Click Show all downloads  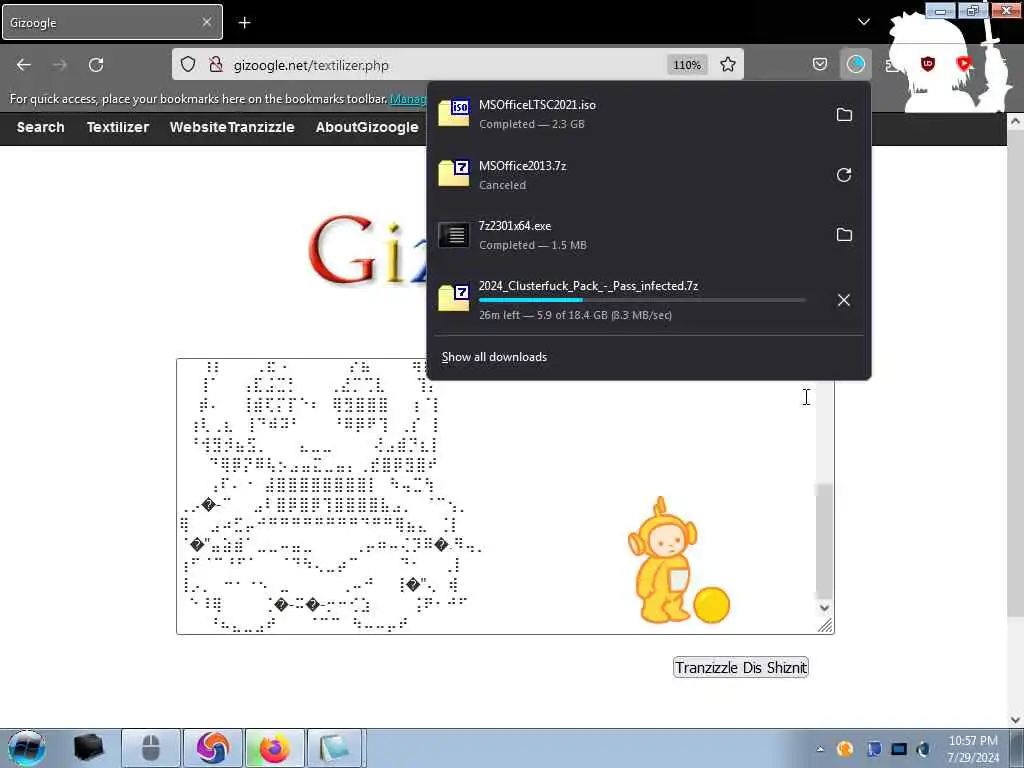(x=494, y=357)
